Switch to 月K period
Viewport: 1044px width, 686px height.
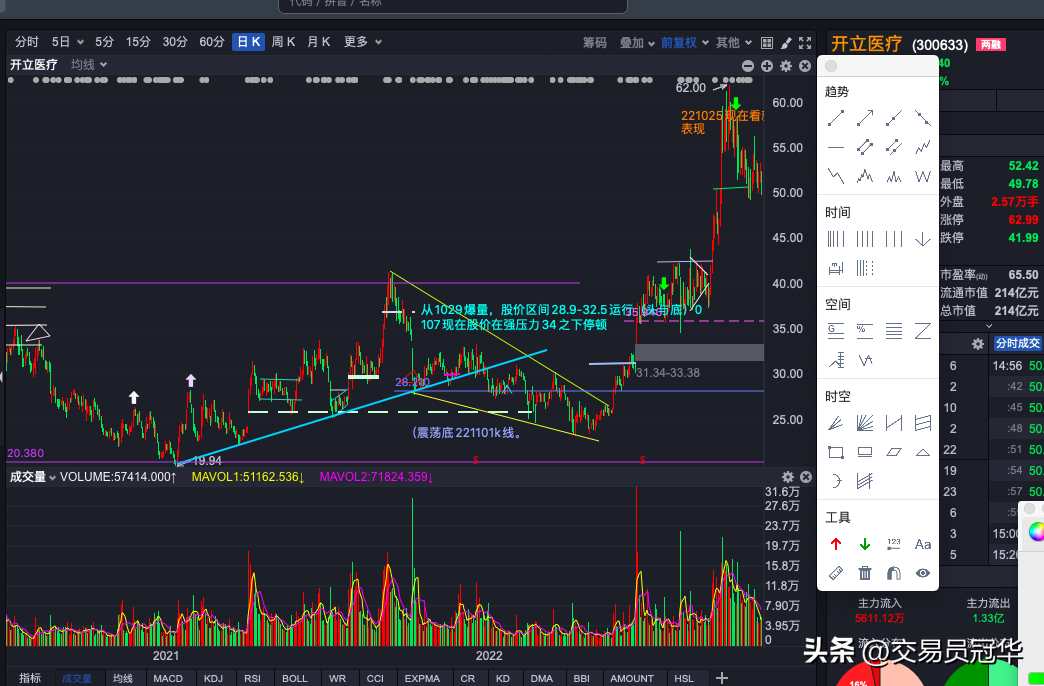(x=318, y=42)
